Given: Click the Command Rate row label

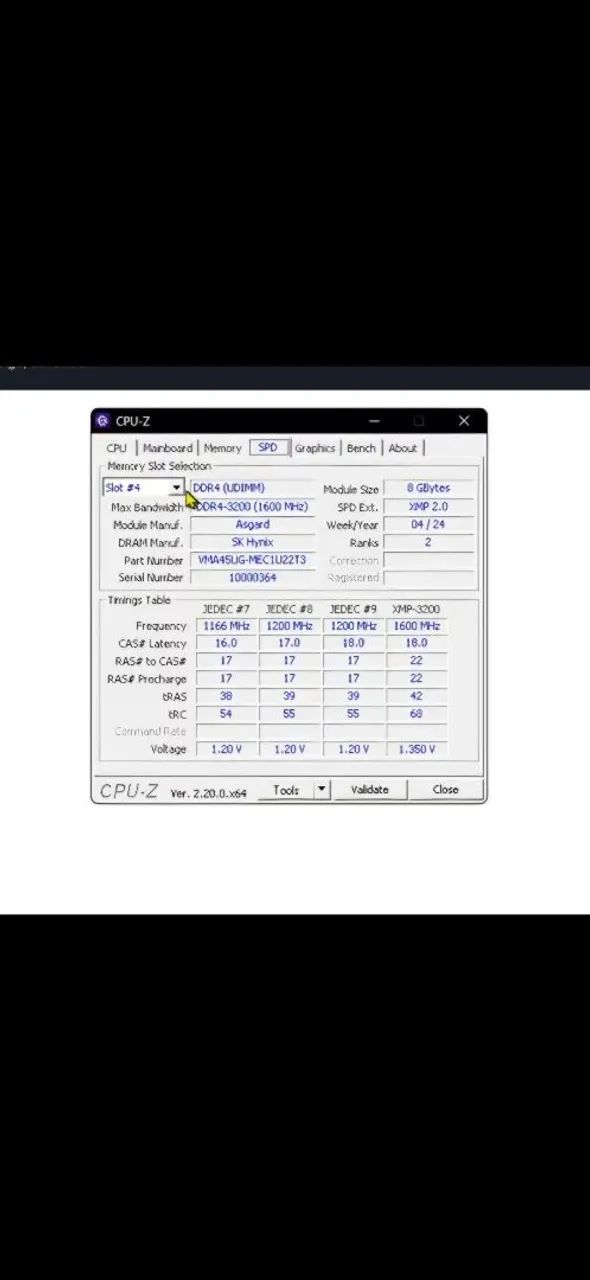Looking at the screenshot, I should [150, 732].
